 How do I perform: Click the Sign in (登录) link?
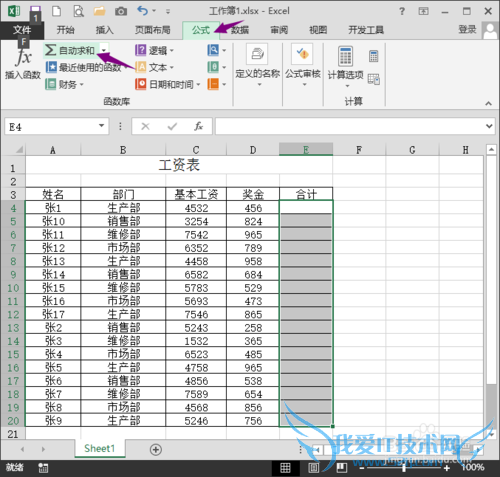click(467, 29)
